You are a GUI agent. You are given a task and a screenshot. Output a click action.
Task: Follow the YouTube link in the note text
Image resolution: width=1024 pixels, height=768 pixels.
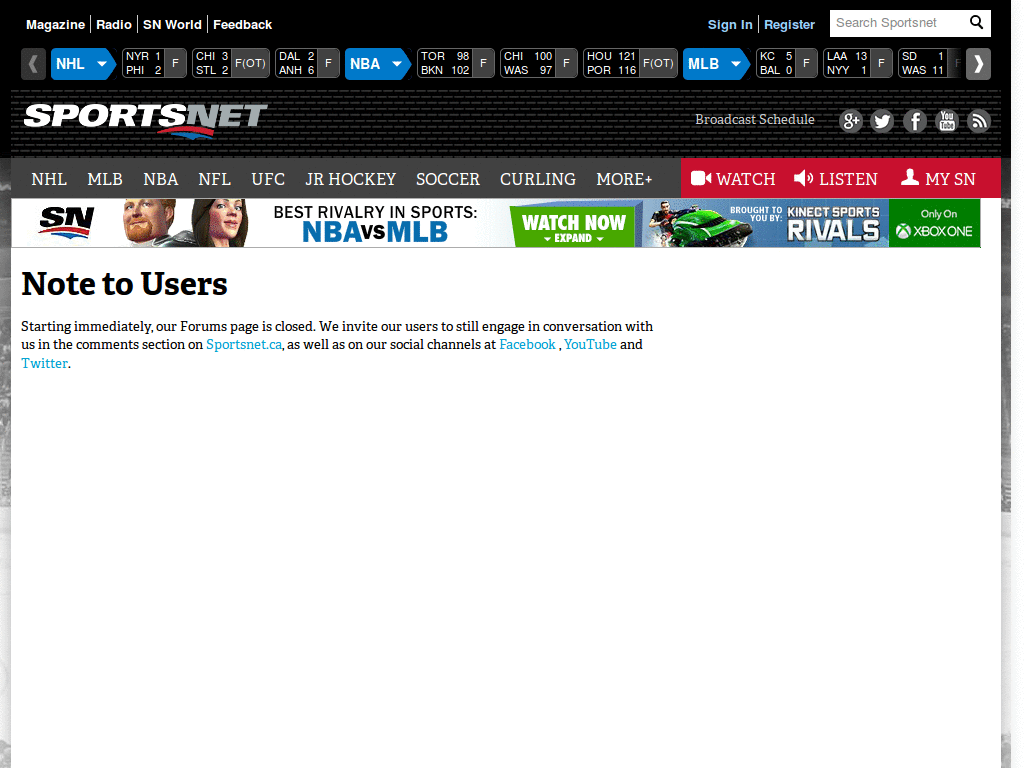(x=590, y=344)
